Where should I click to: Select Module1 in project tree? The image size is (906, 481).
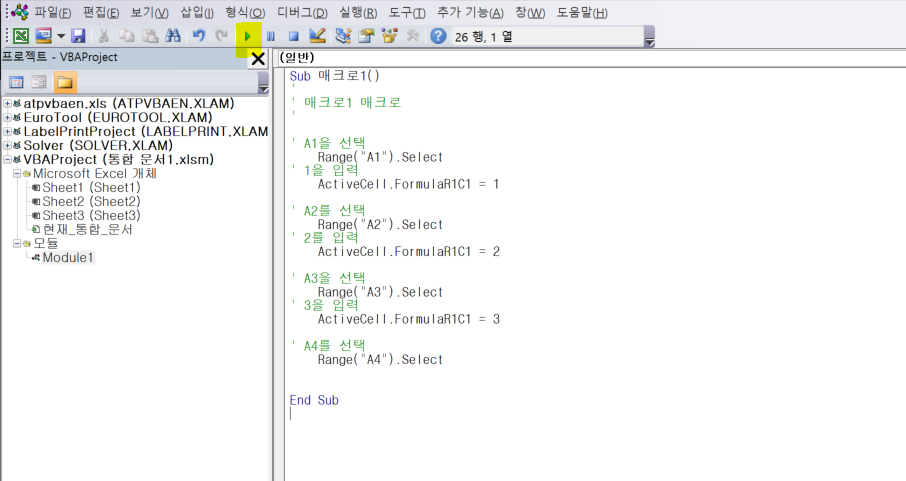[67, 257]
